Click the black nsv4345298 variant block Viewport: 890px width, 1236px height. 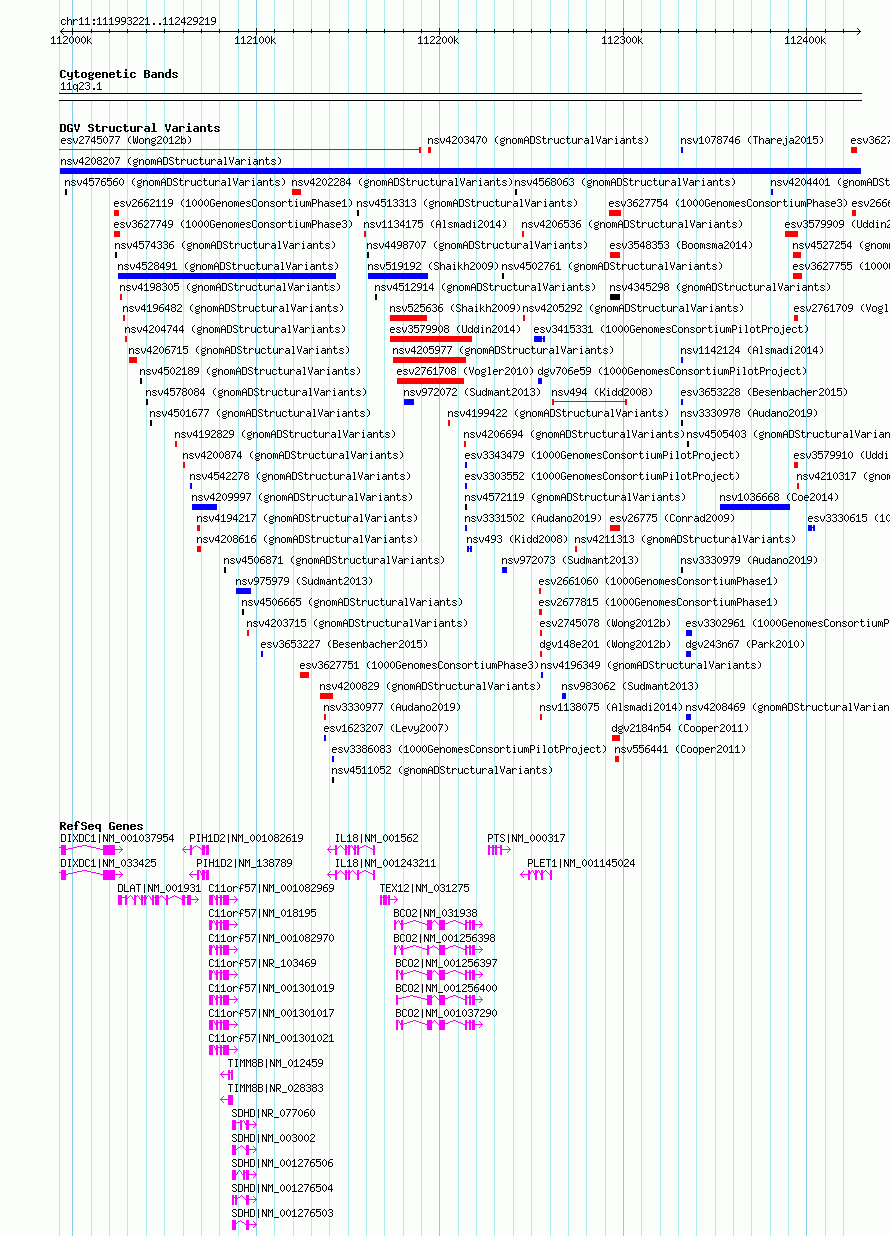pyautogui.click(x=615, y=297)
